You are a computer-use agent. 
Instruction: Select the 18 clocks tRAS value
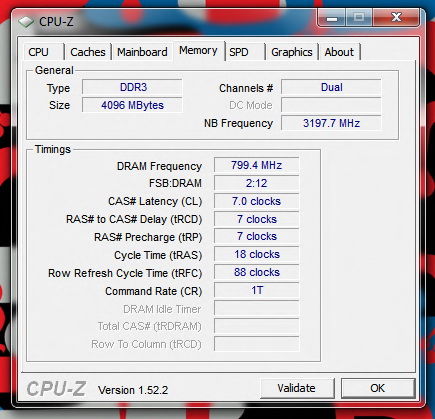(x=256, y=254)
